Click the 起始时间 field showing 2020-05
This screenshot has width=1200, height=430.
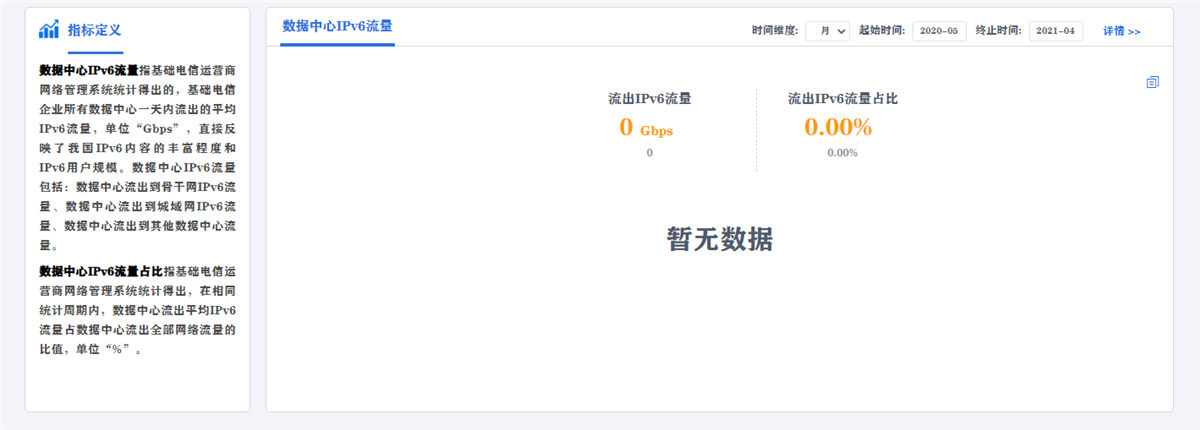[x=939, y=31]
